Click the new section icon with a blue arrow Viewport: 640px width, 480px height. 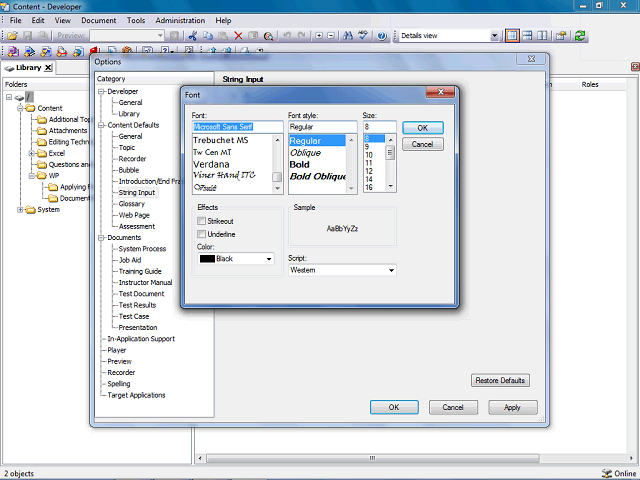pyautogui.click(x=29, y=52)
